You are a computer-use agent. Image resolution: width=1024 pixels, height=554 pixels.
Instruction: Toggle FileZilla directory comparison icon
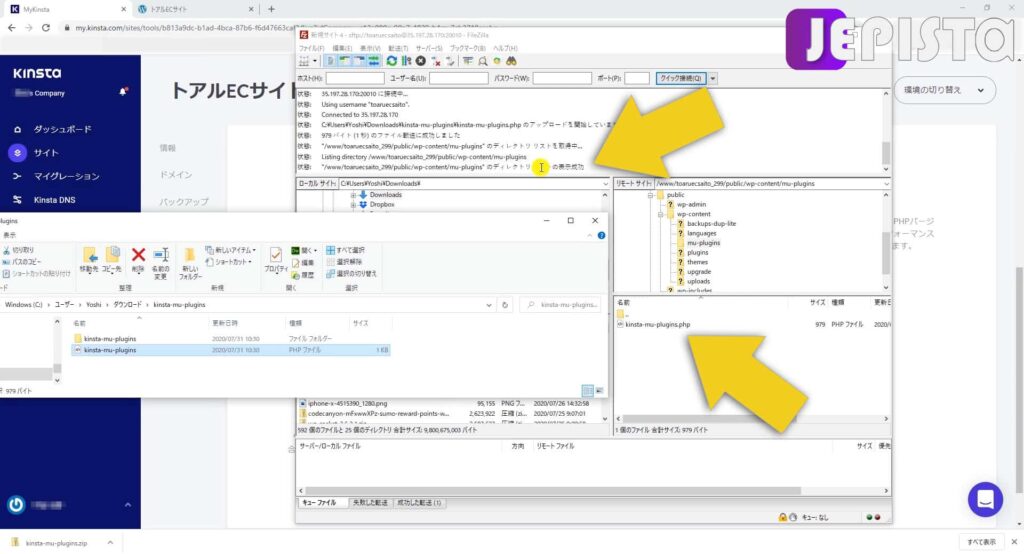click(x=483, y=61)
